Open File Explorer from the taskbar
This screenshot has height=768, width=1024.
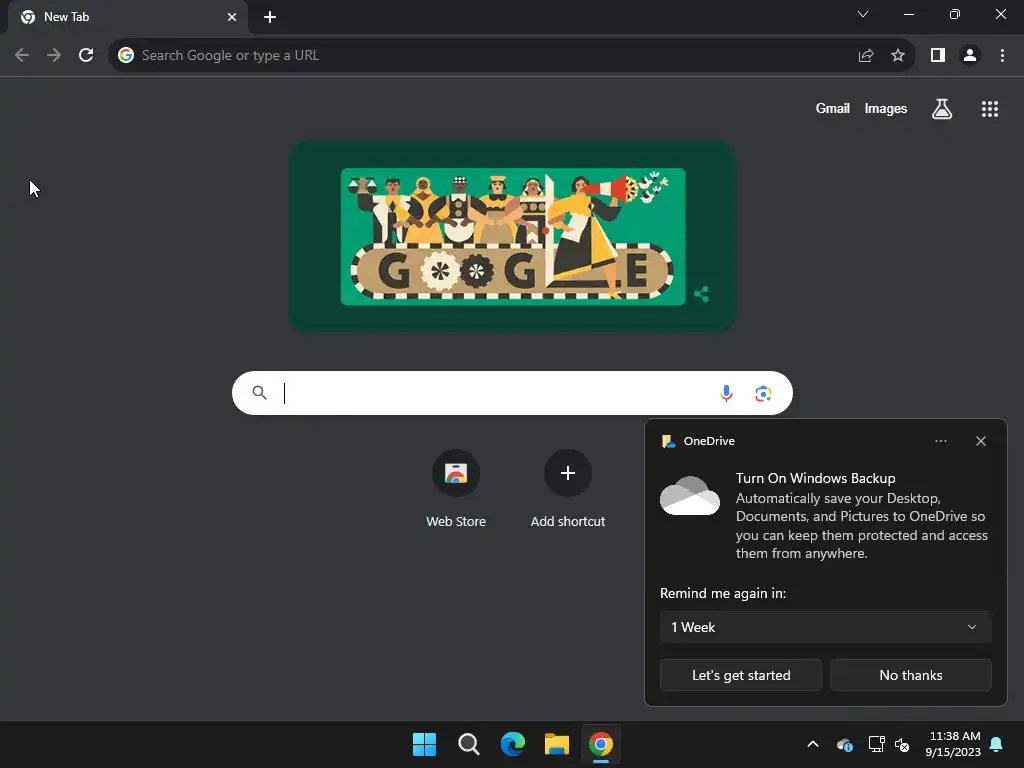pyautogui.click(x=557, y=744)
